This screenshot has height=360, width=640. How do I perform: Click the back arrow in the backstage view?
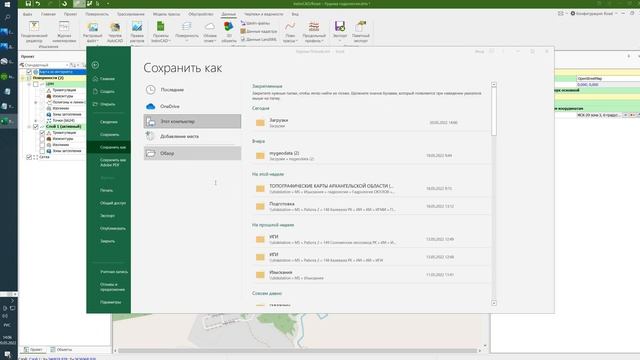point(95,65)
